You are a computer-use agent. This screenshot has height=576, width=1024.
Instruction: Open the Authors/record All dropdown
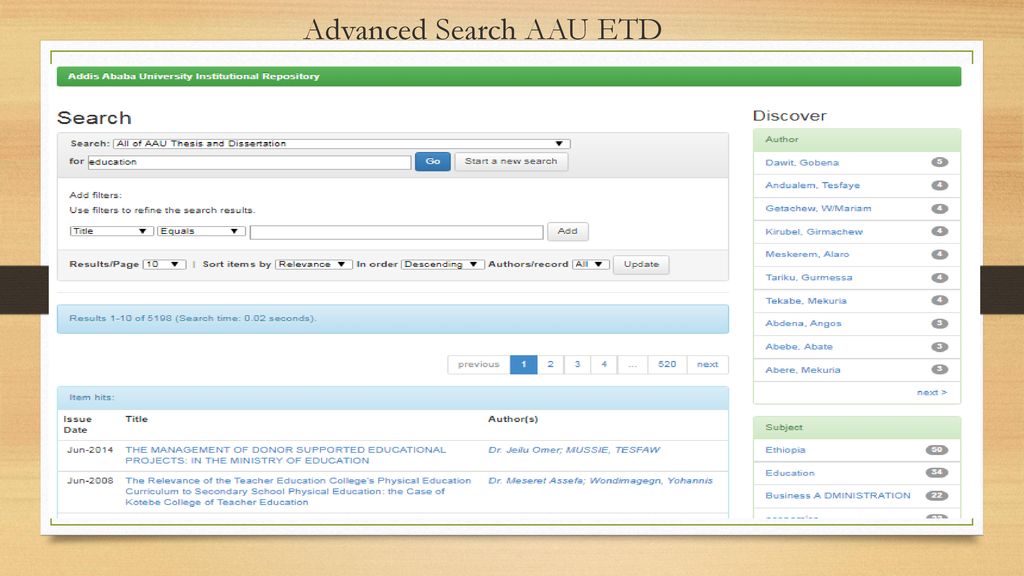(x=590, y=264)
